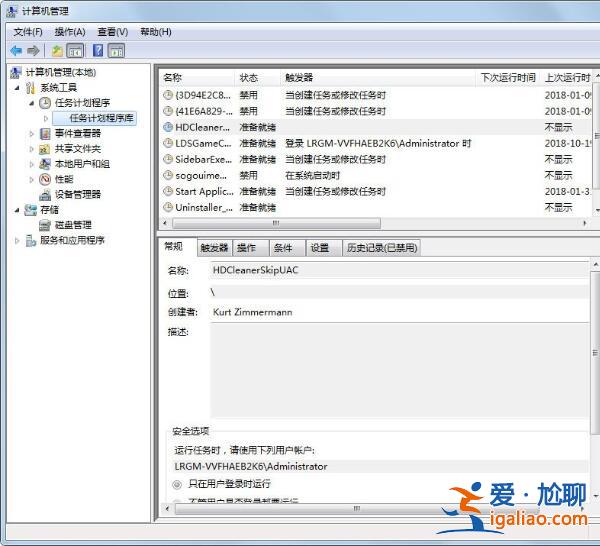Toggle the Show/Hide Console Tree icon
Screen dimensions: 600x546
(x=75, y=51)
